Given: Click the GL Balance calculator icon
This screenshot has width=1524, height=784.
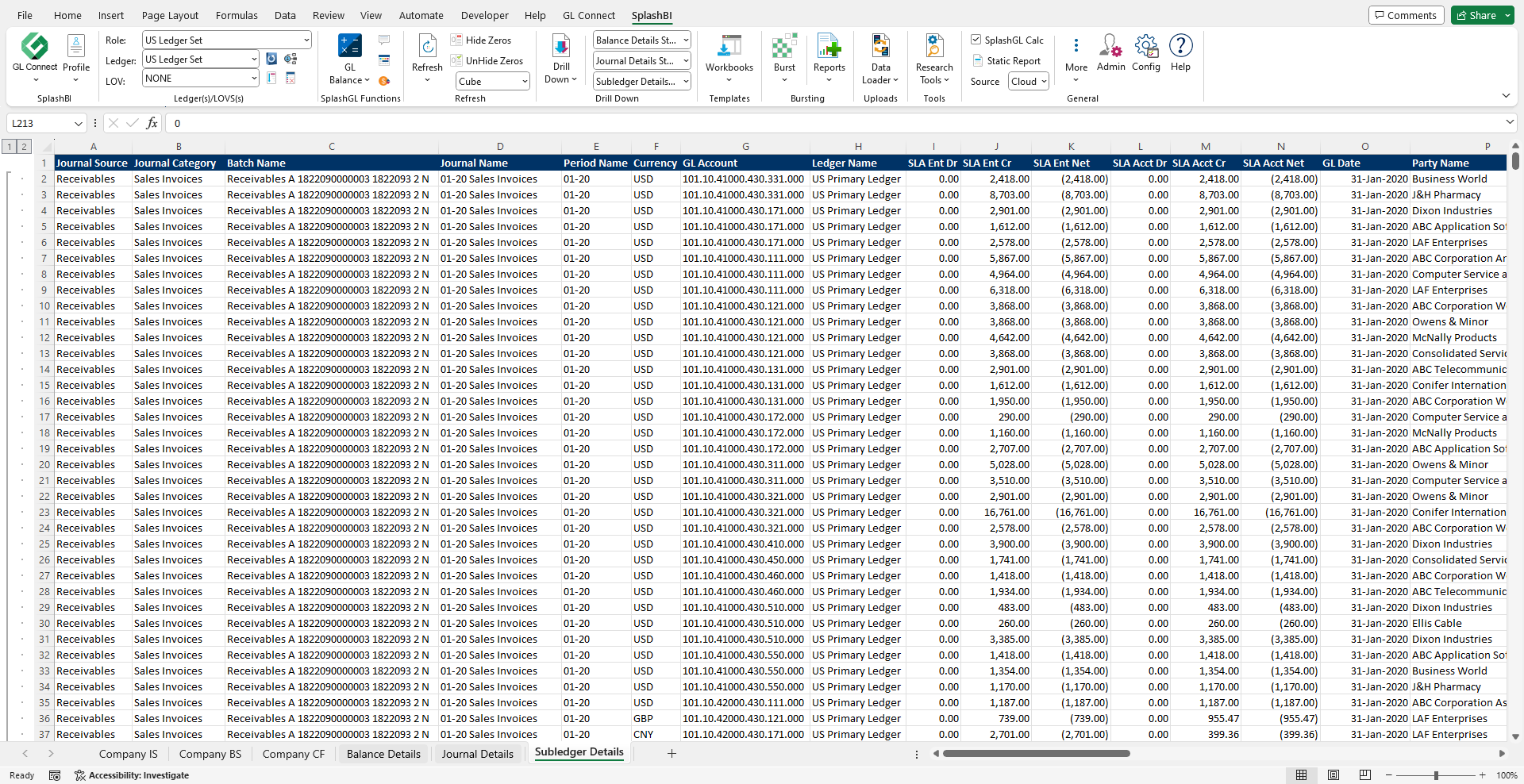Looking at the screenshot, I should coord(349,46).
